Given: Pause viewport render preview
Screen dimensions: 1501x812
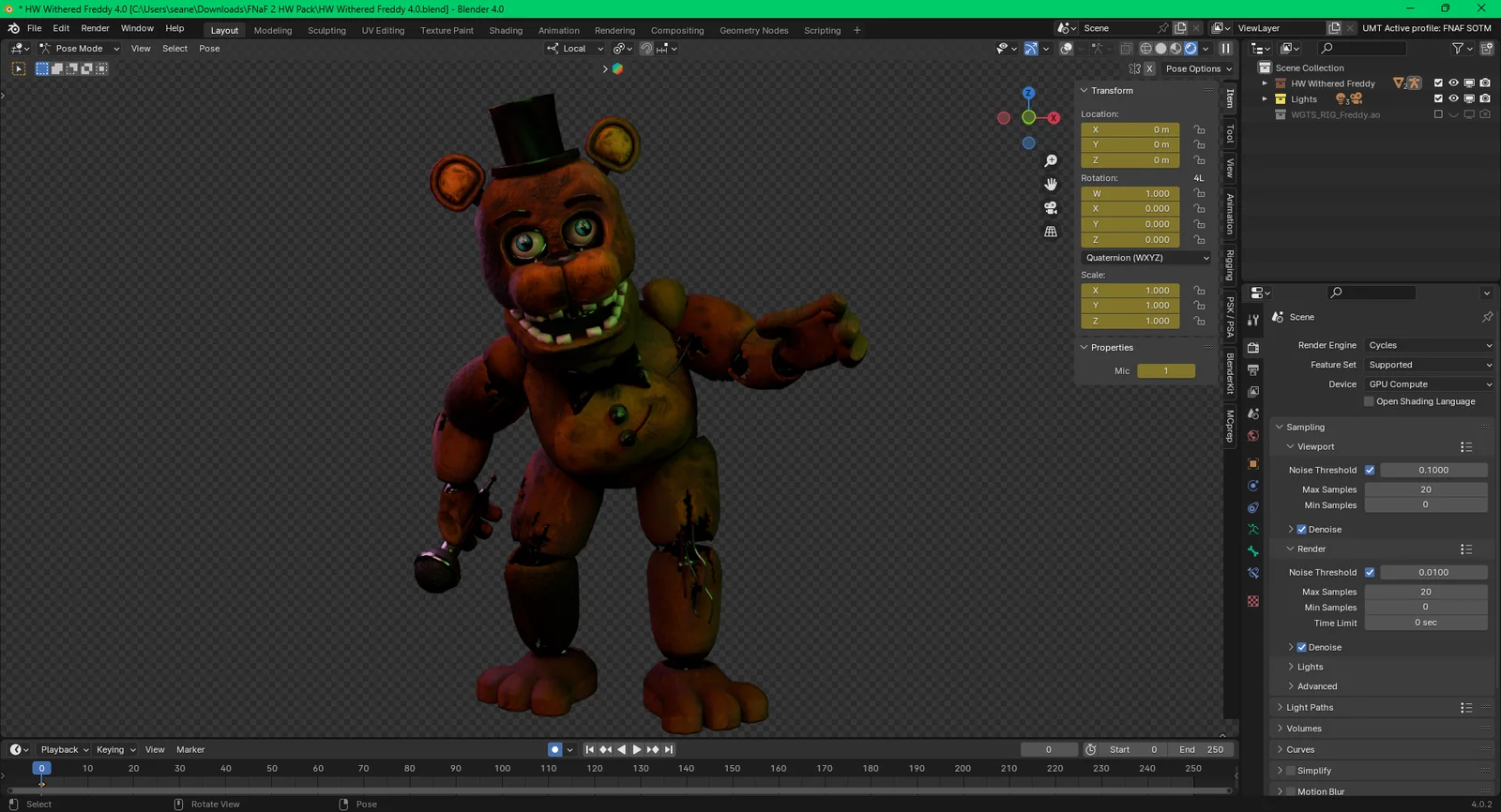Looking at the screenshot, I should point(1225,49).
